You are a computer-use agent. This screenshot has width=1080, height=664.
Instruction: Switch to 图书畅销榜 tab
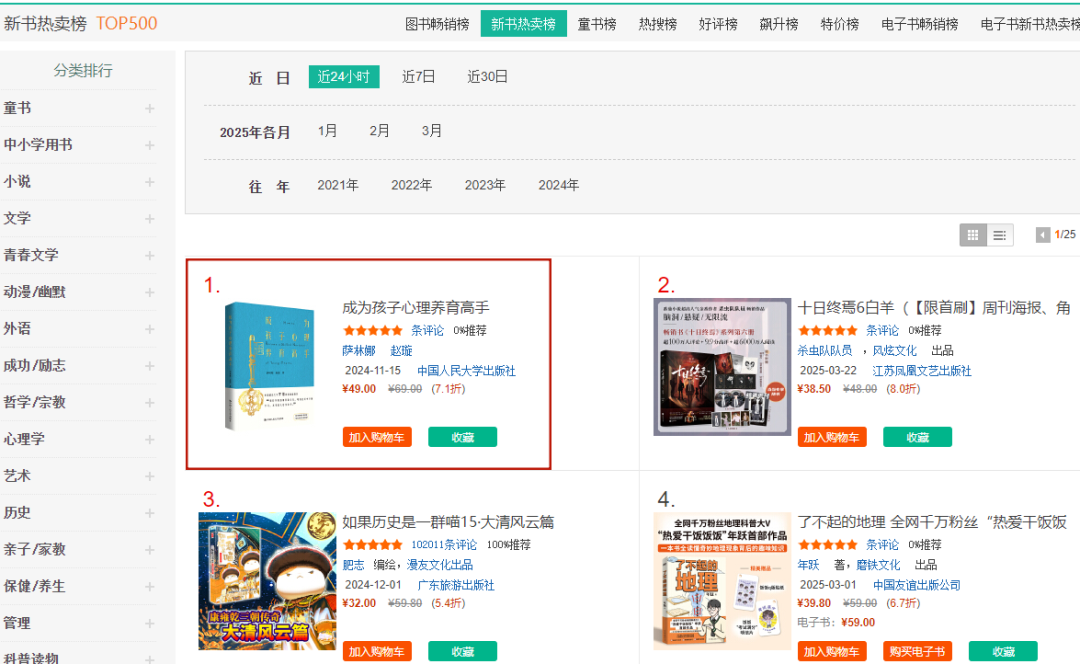pyautogui.click(x=437, y=24)
